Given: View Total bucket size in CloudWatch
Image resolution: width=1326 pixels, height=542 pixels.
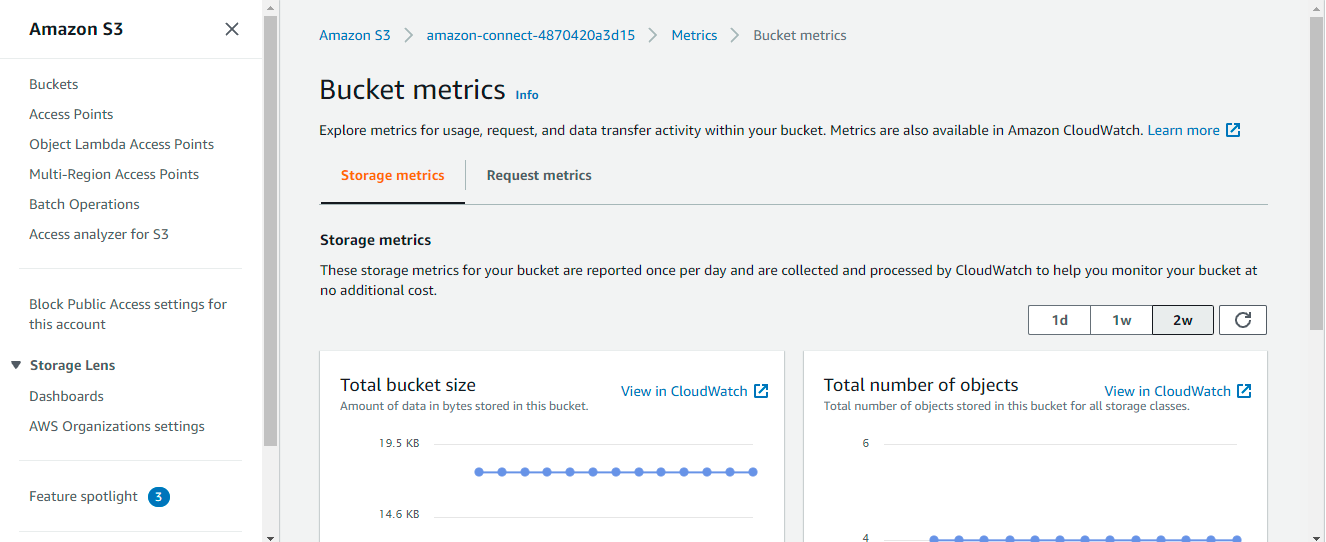Looking at the screenshot, I should point(684,391).
